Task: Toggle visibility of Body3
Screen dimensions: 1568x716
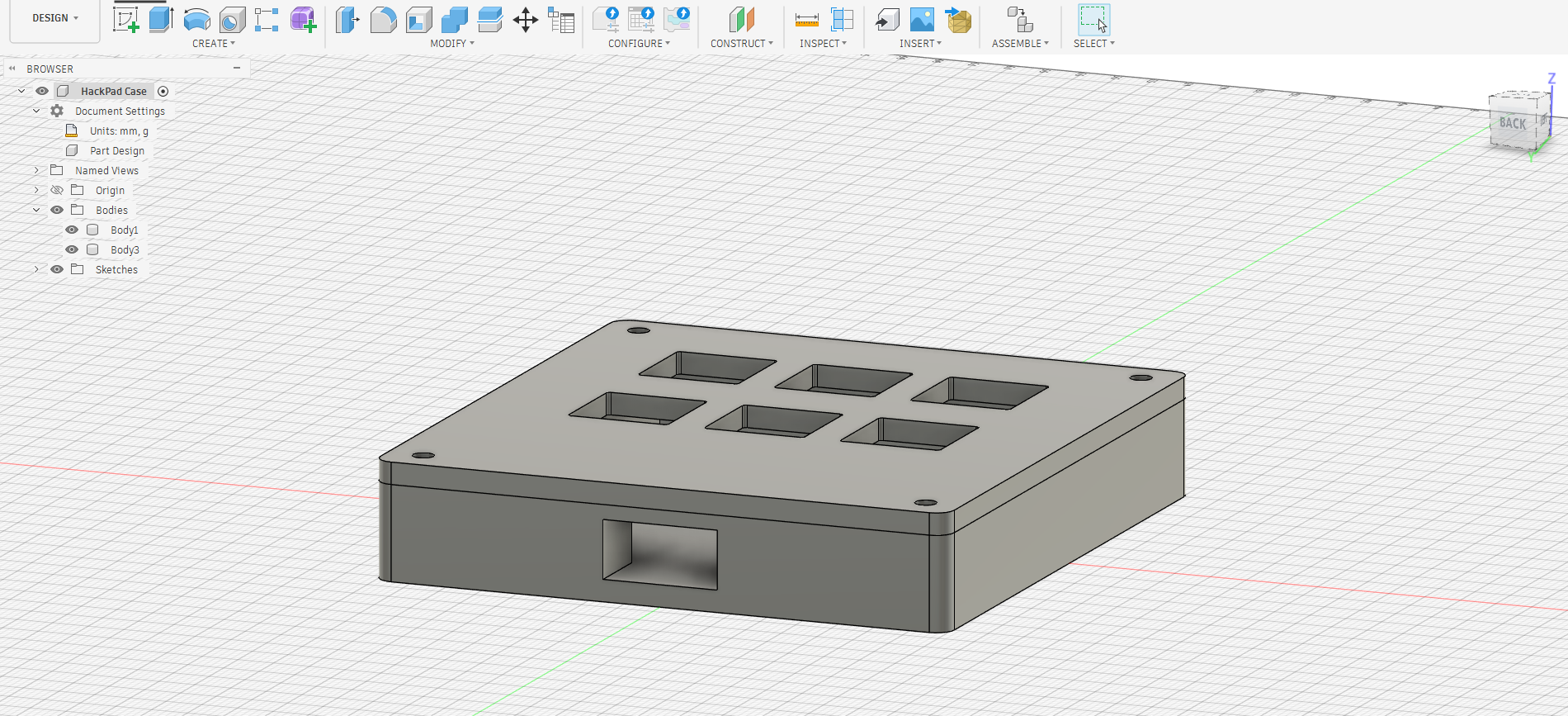Action: click(72, 249)
